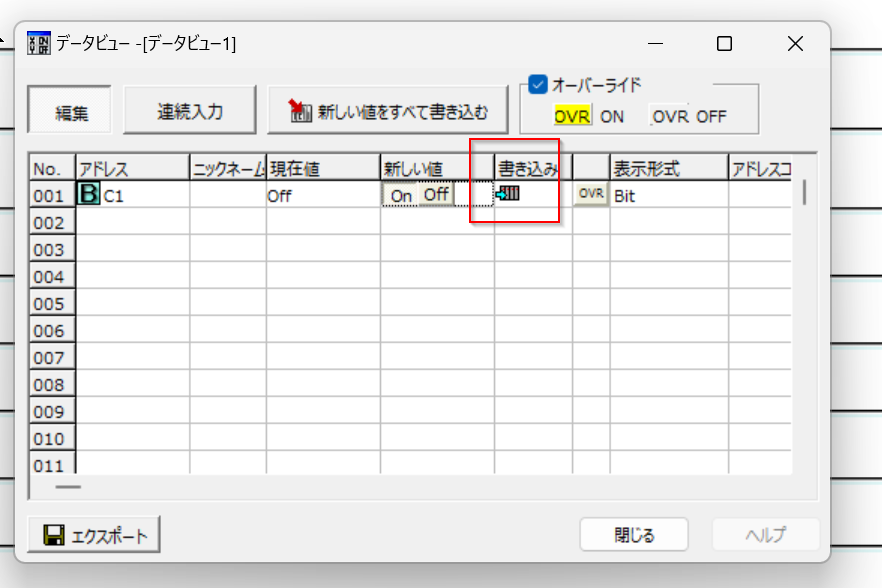Click the 現在値 column header

323,168
